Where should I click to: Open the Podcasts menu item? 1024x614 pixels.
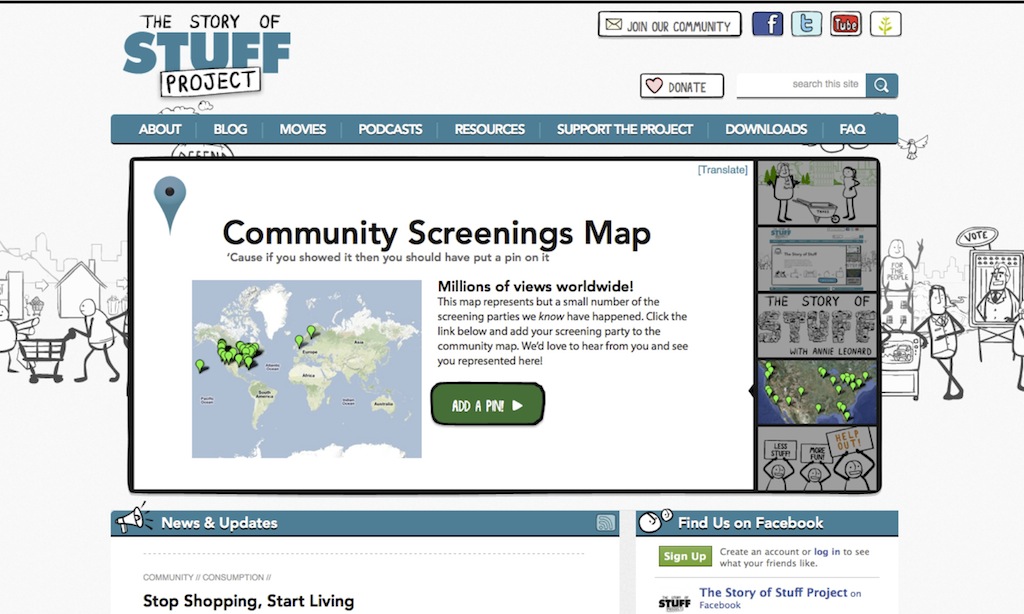pyautogui.click(x=390, y=129)
